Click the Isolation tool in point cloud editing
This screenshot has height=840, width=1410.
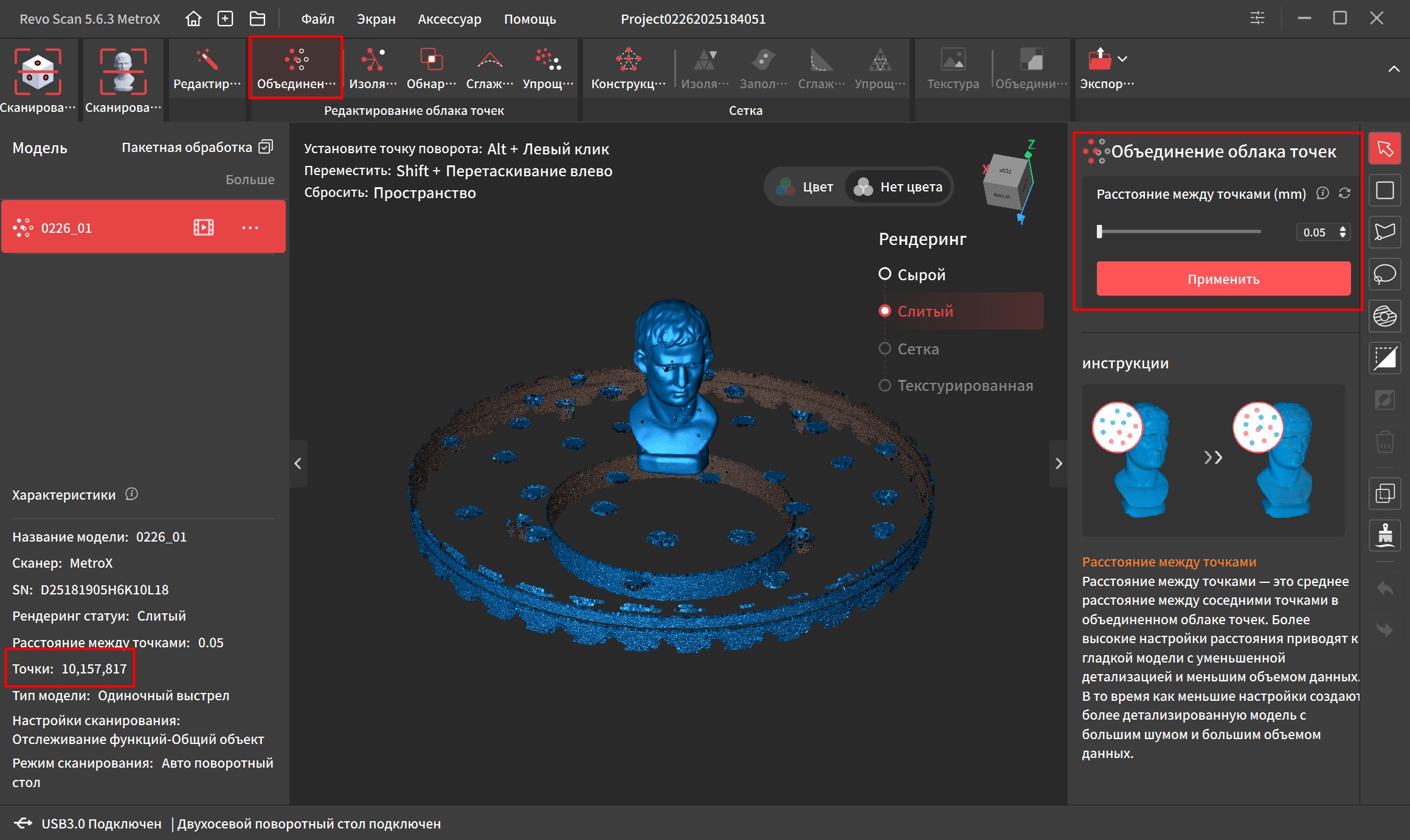tap(373, 69)
